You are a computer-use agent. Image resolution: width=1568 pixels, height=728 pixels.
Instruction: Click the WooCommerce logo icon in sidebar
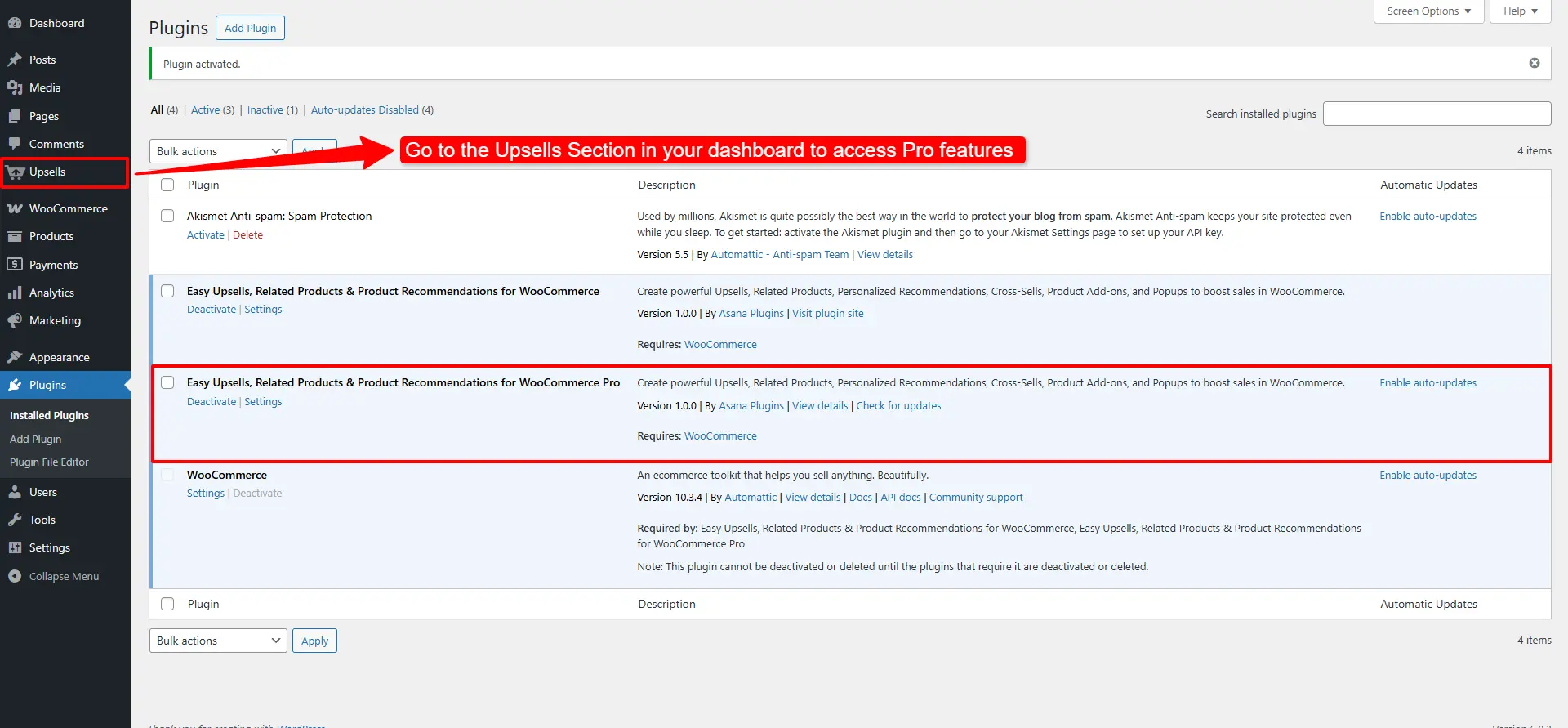coord(15,208)
